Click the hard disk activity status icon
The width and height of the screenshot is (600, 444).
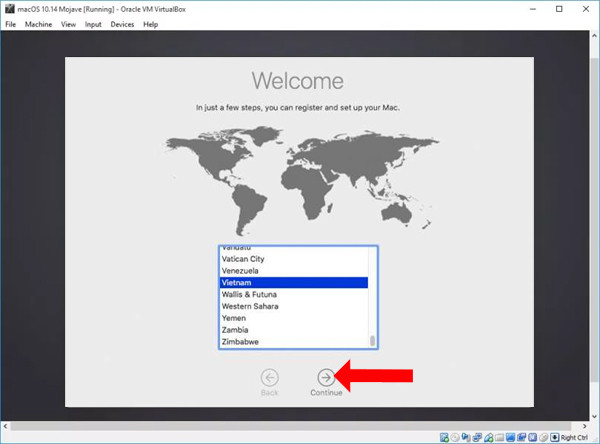pos(444,437)
